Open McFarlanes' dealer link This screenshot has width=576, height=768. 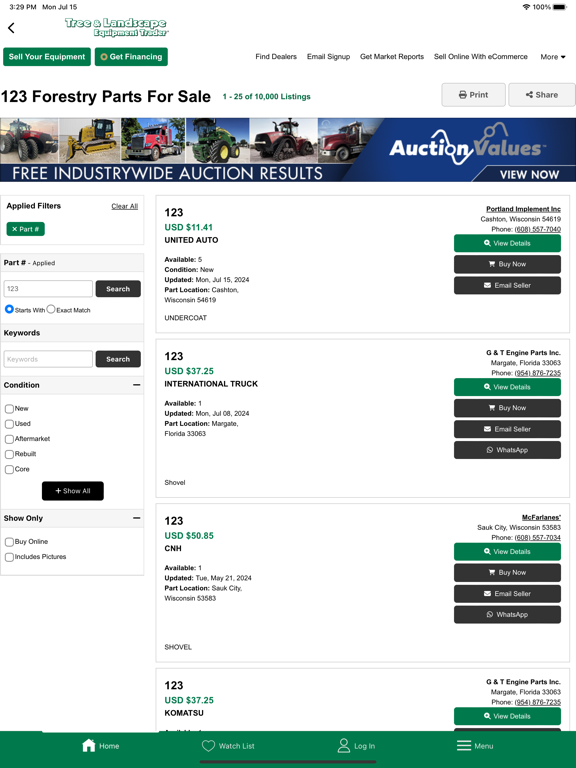tap(541, 517)
